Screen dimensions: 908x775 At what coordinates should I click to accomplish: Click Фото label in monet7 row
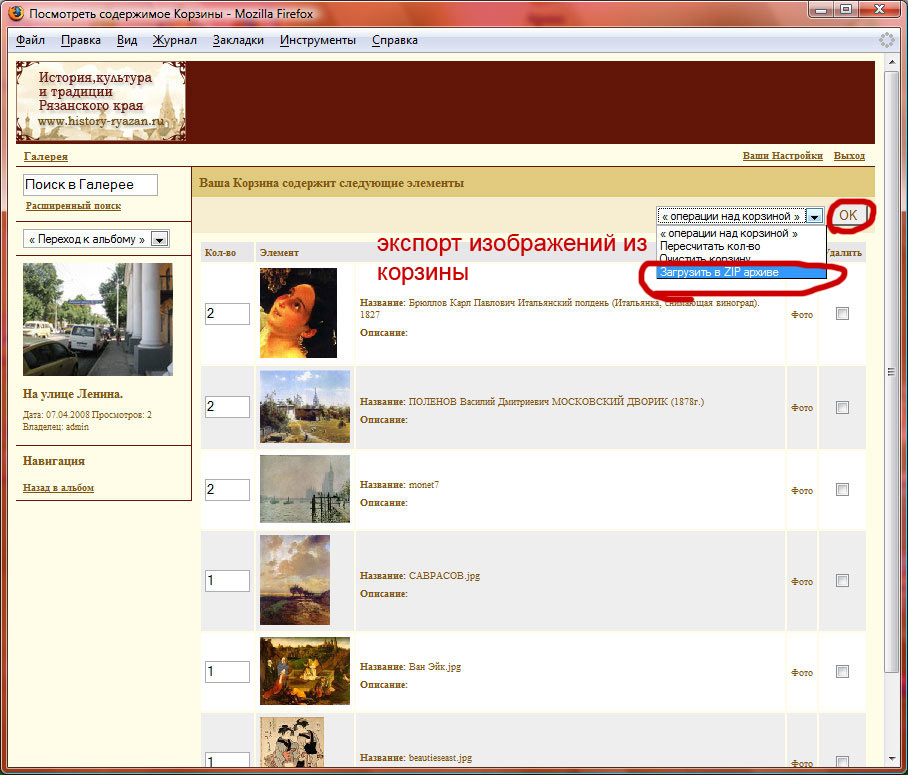802,491
